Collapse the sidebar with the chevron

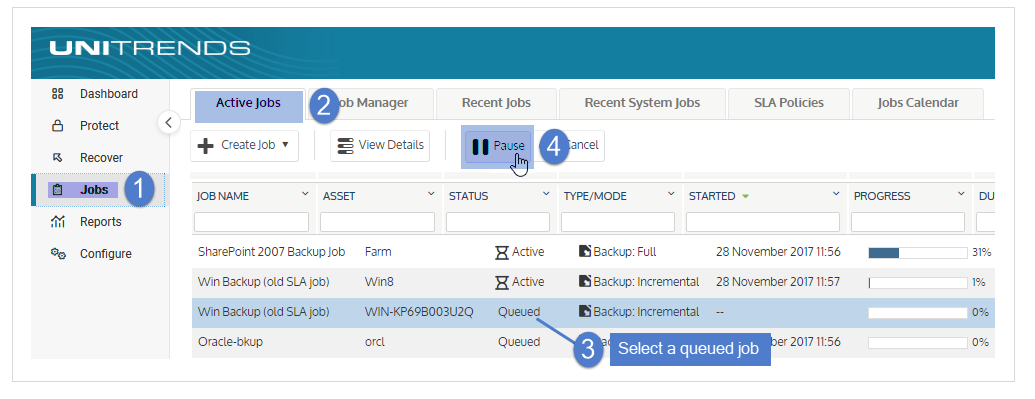169,122
